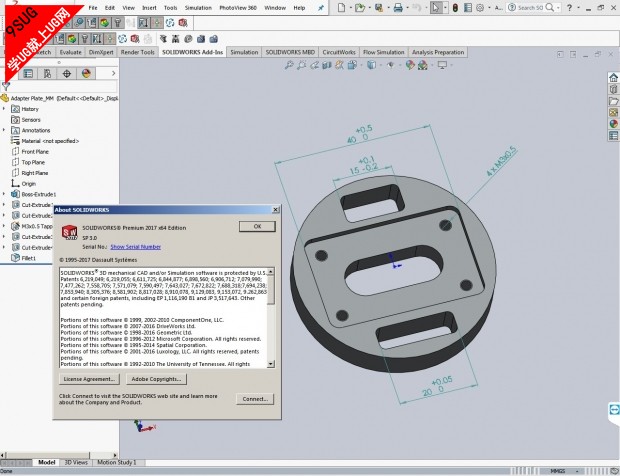Screen dimensions: 620x476
Task: Click scrollbar thumb in About text box
Action: (x=271, y=290)
